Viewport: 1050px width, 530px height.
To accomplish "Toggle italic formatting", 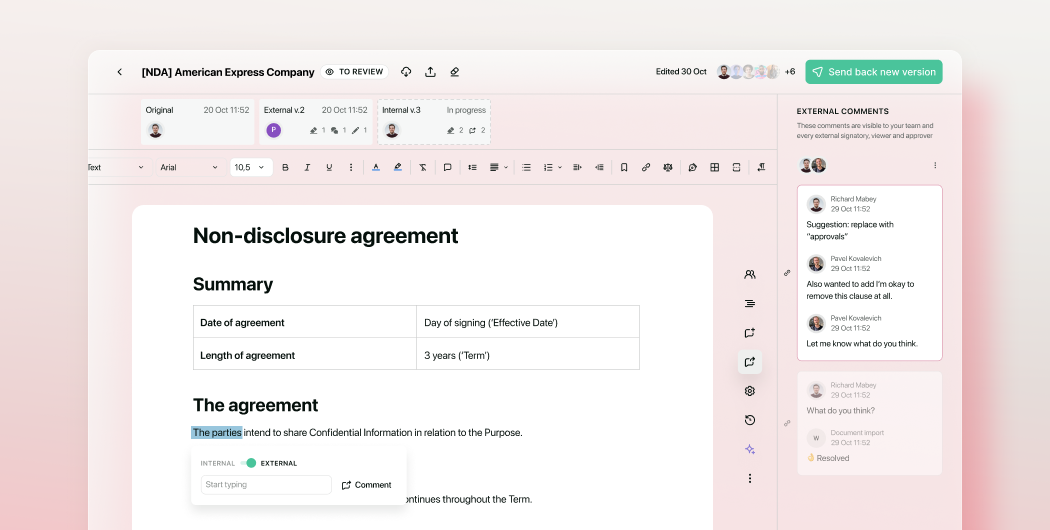I will (307, 168).
